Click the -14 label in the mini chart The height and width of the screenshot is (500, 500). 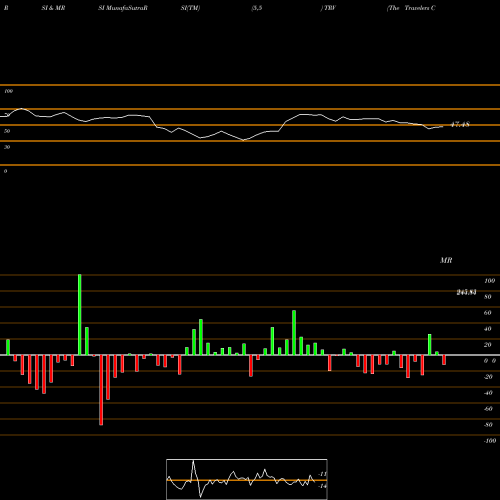tap(322, 486)
